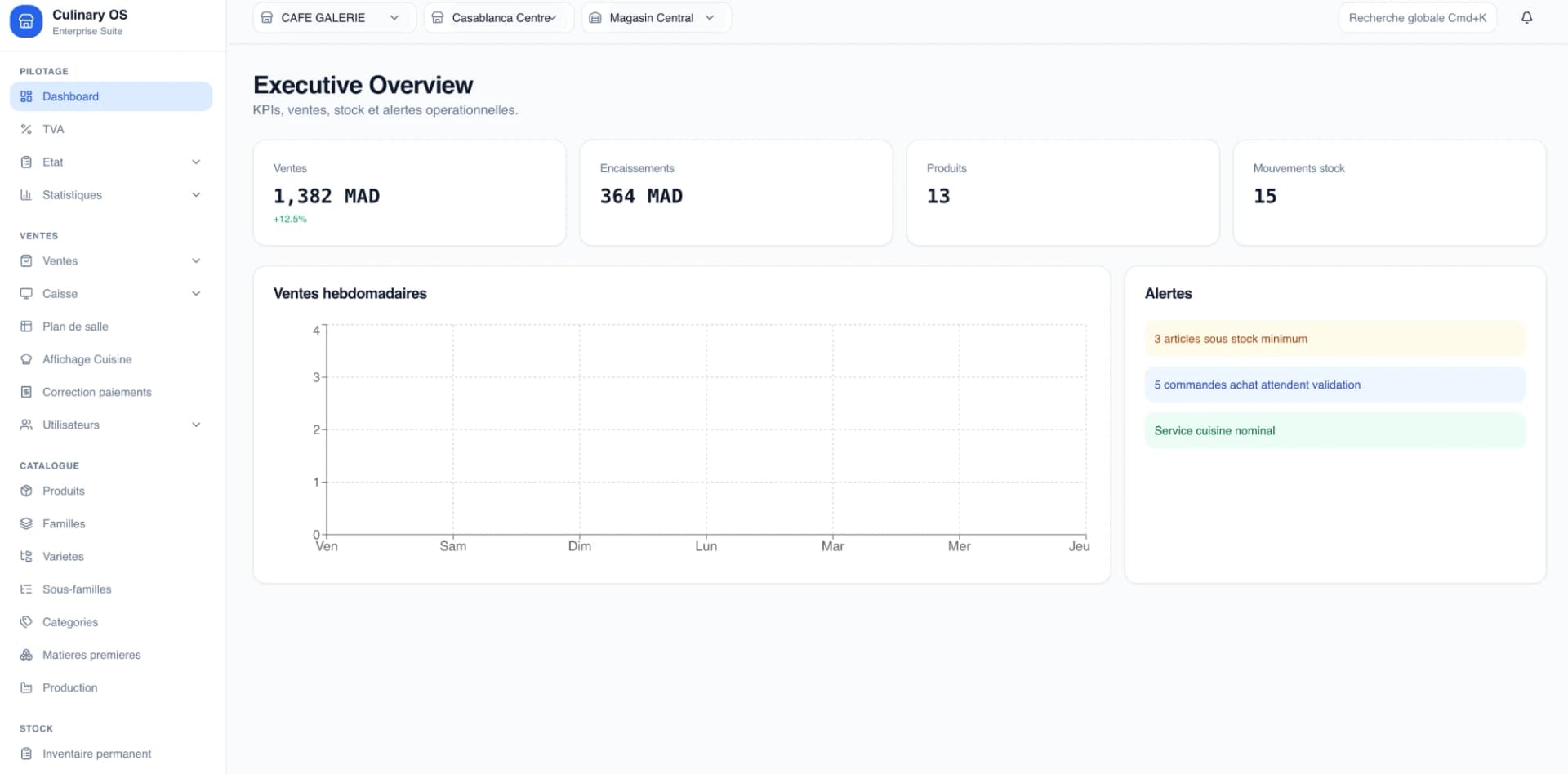
Task: Expand the Caisse submenu chevron
Action: point(196,293)
